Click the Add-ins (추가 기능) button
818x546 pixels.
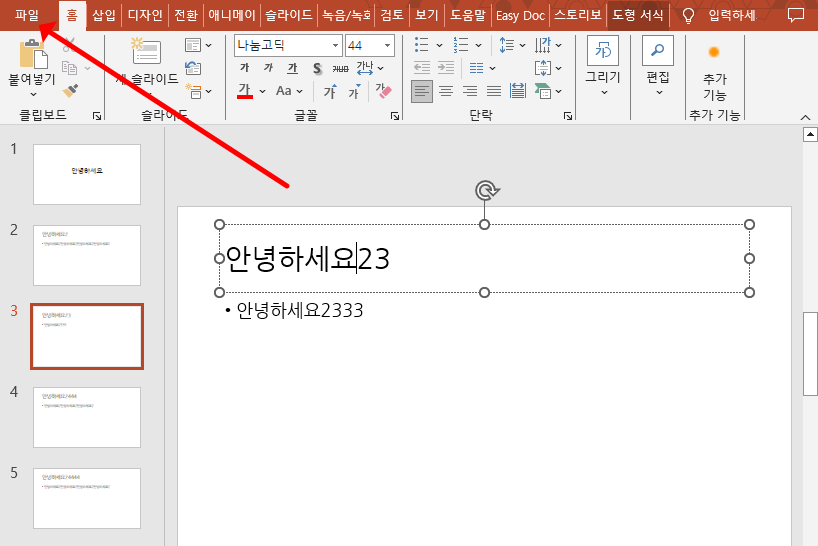click(714, 73)
